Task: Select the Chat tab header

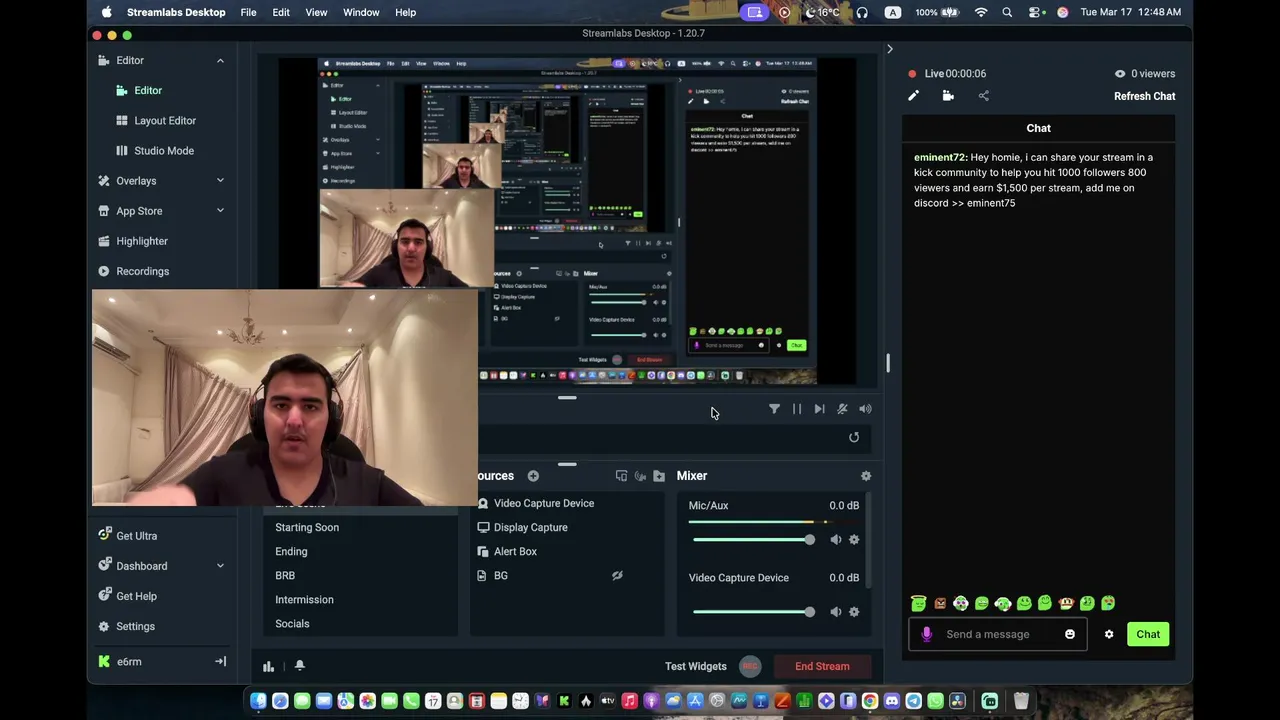Action: pos(1038,128)
